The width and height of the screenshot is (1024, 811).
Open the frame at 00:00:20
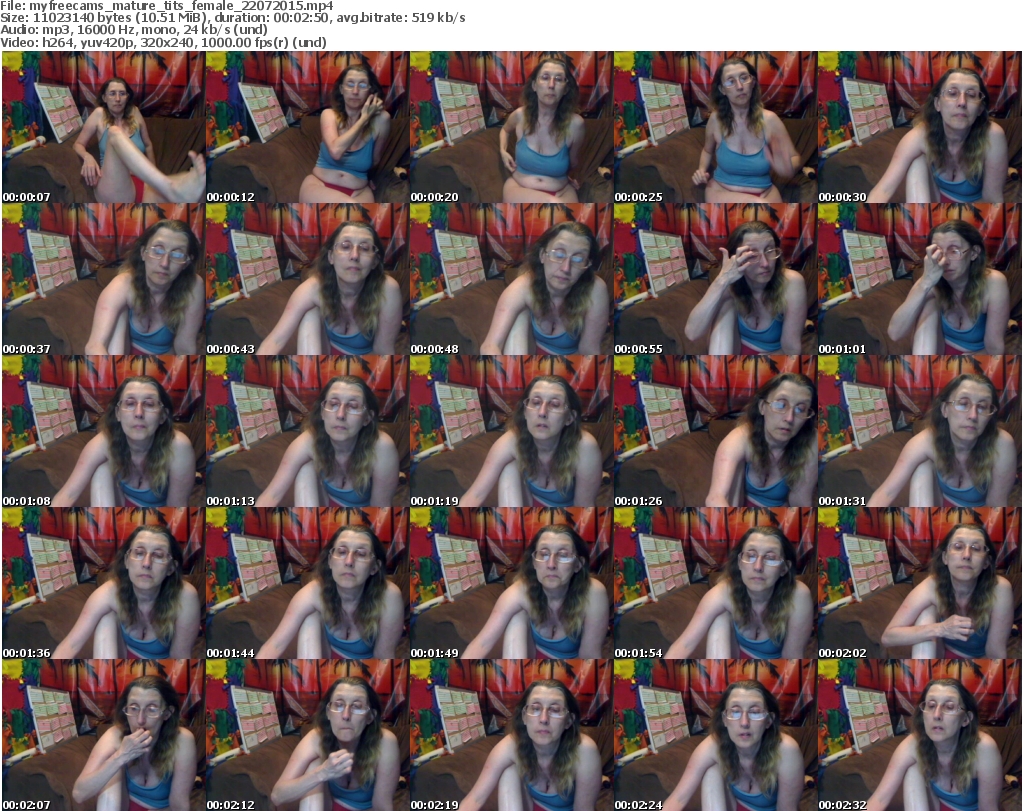point(511,127)
